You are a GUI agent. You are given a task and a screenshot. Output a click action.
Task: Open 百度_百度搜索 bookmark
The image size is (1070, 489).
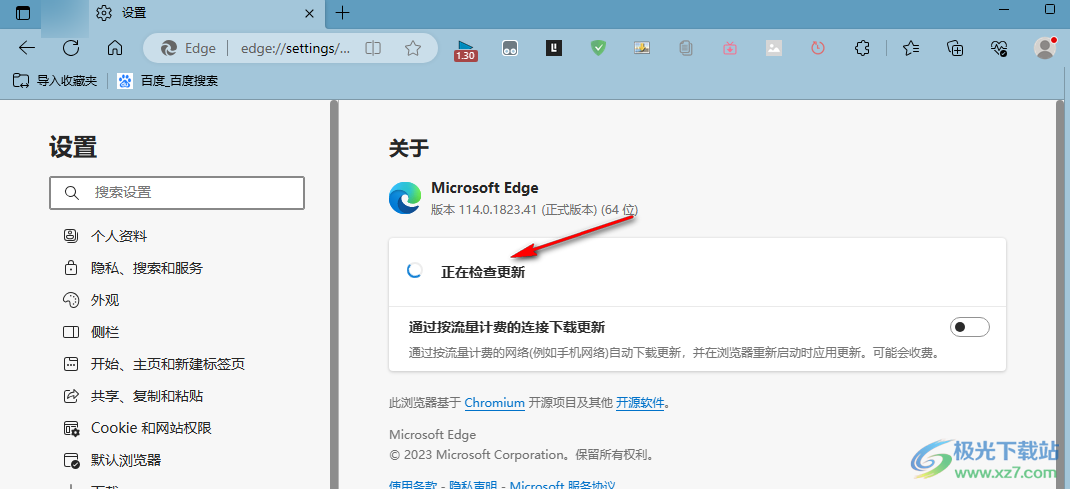coord(168,80)
